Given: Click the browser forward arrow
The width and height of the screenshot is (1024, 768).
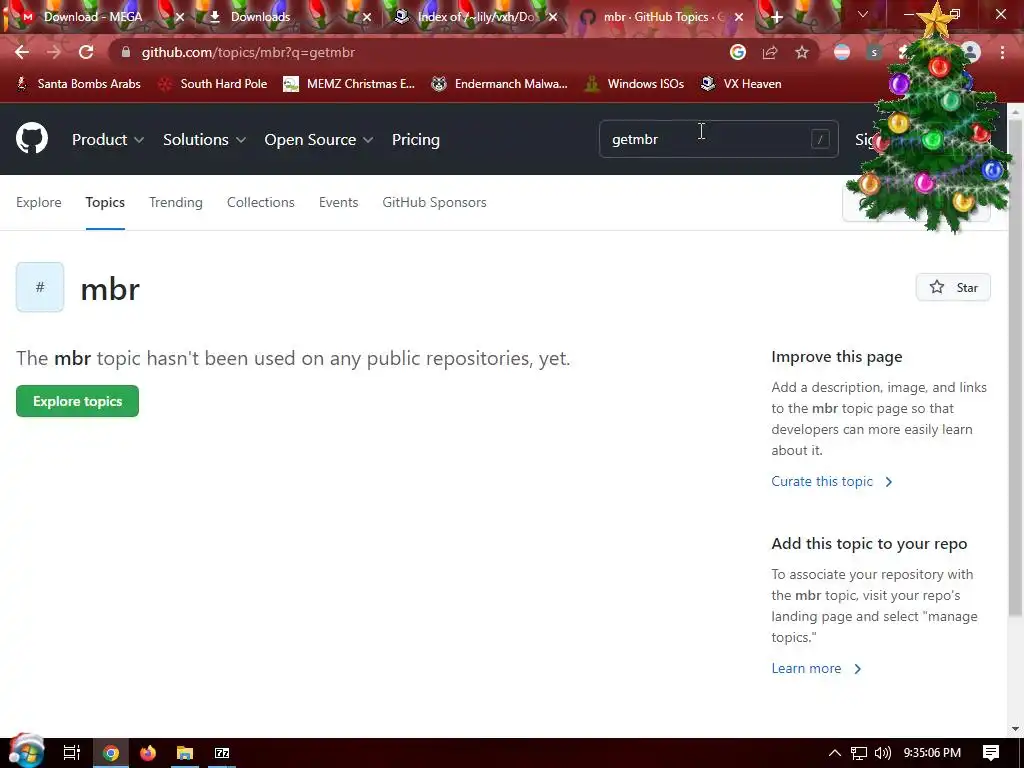Looking at the screenshot, I should [x=54, y=52].
